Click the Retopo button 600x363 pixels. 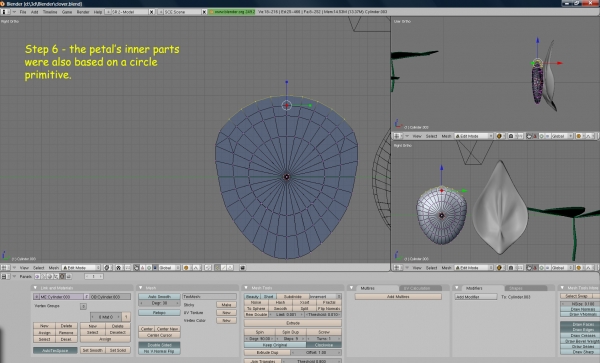click(x=159, y=313)
